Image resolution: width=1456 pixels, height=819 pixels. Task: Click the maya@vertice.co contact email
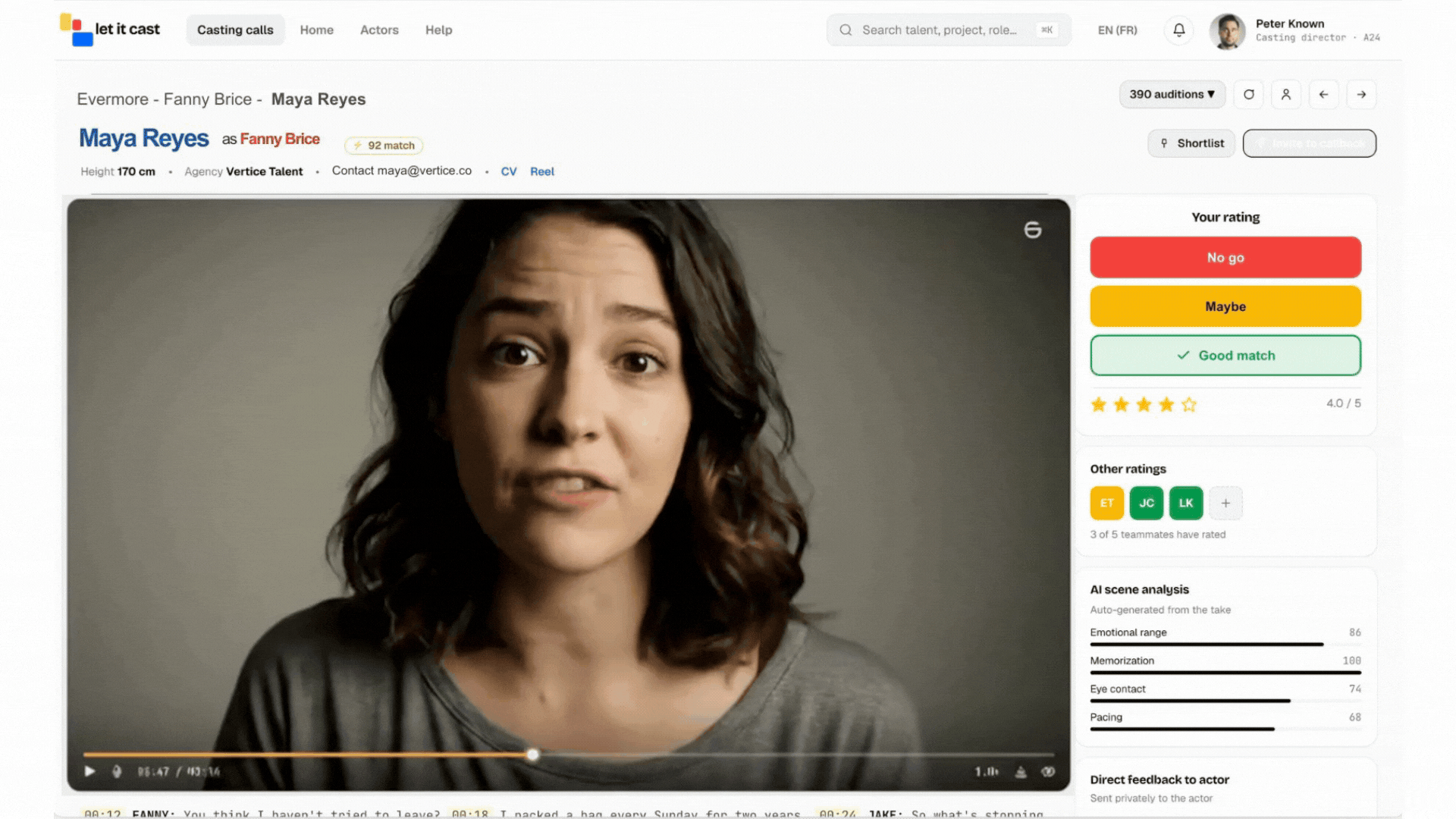[x=425, y=171]
